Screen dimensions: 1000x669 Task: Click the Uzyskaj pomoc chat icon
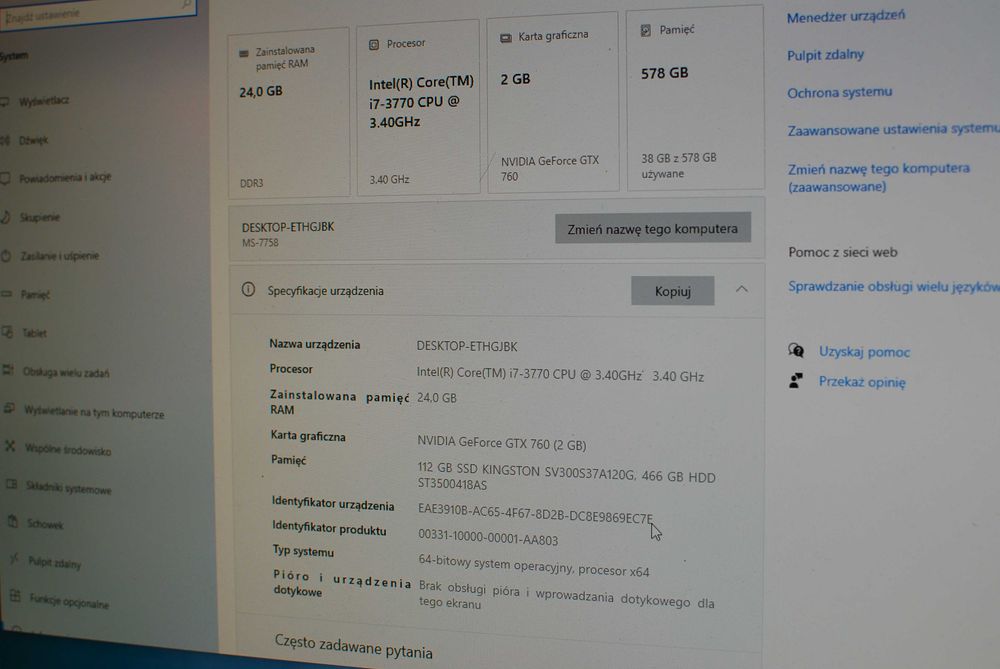tap(796, 350)
